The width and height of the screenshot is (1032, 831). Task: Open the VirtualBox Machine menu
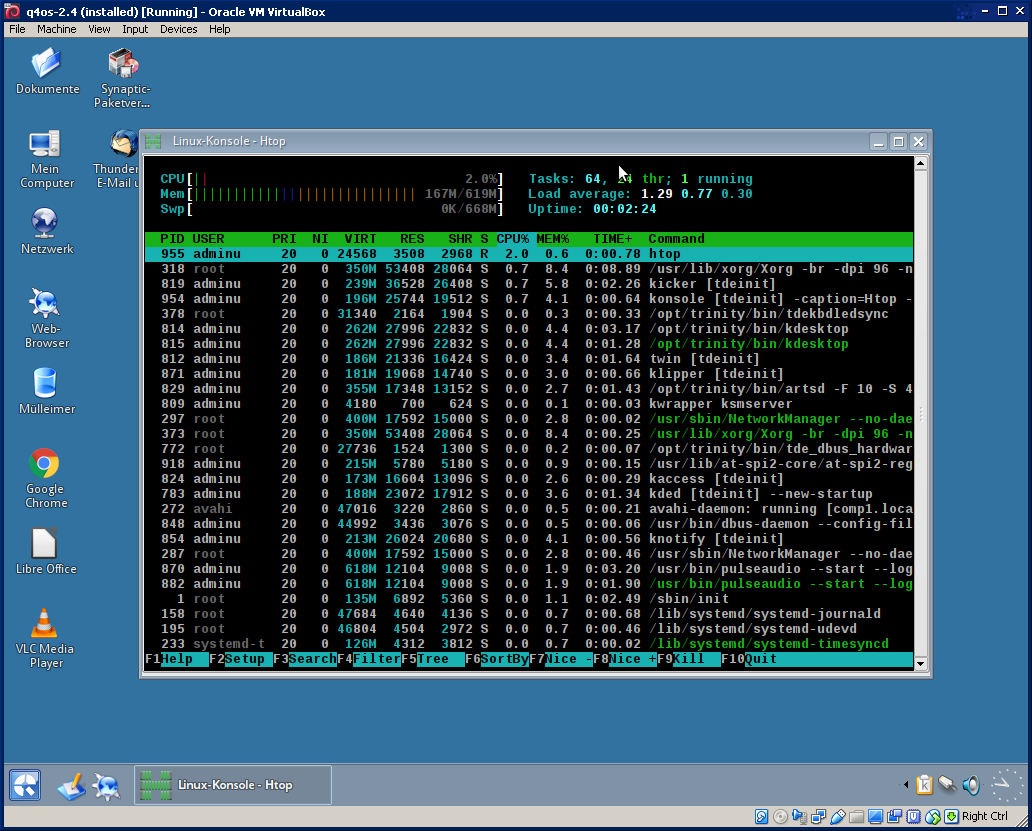[56, 29]
